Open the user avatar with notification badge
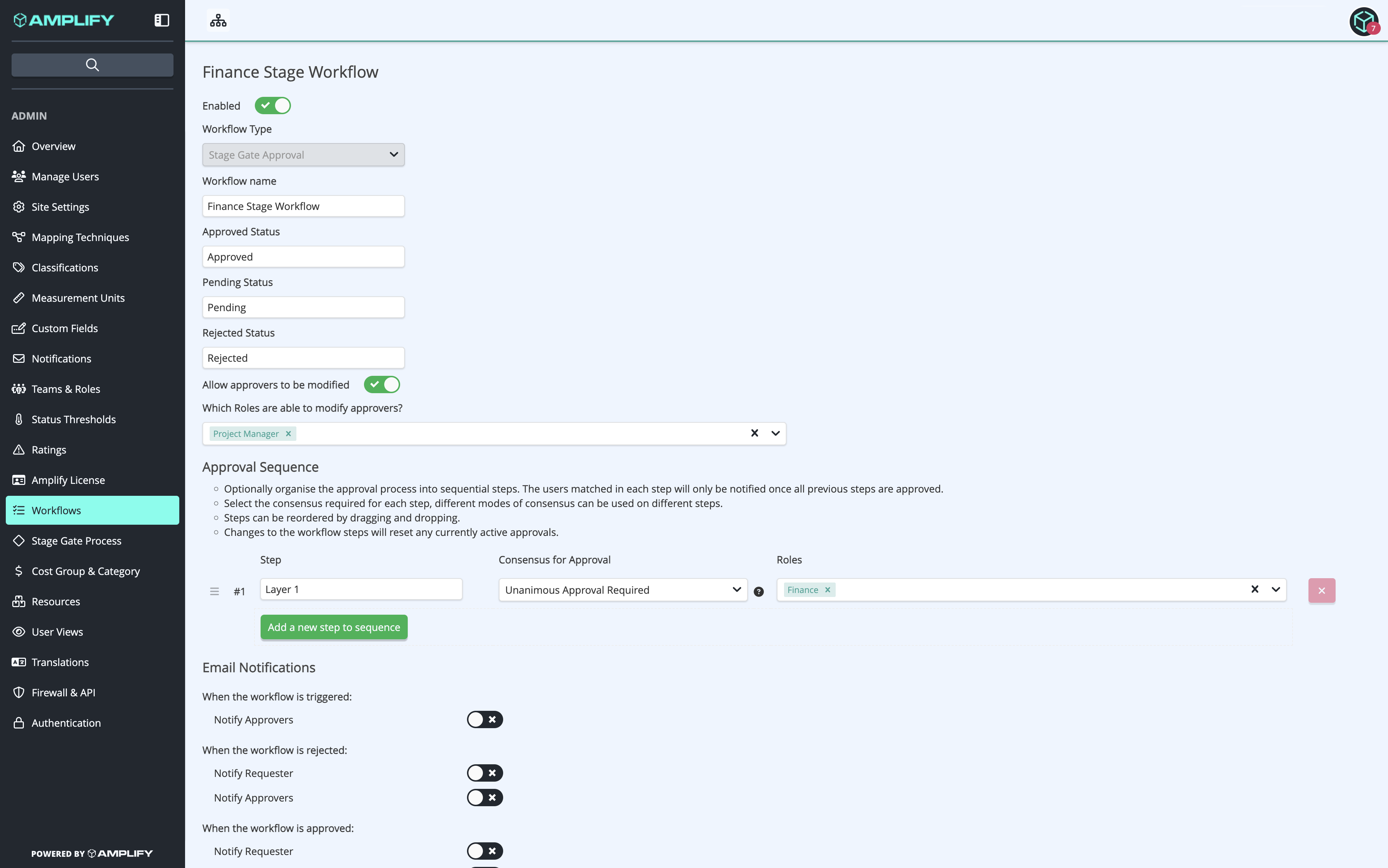 click(x=1364, y=21)
